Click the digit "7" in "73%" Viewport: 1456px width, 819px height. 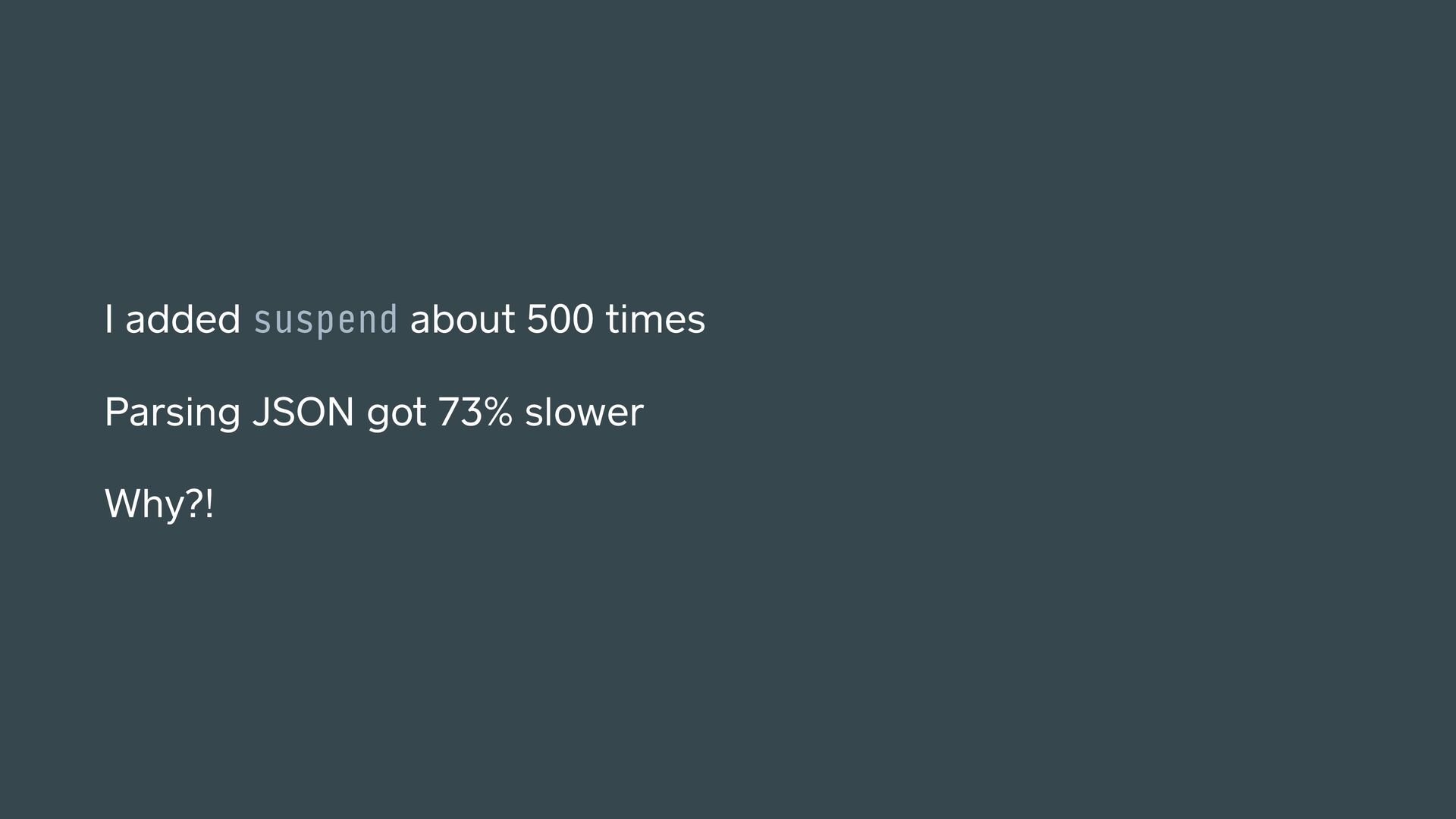coord(447,413)
